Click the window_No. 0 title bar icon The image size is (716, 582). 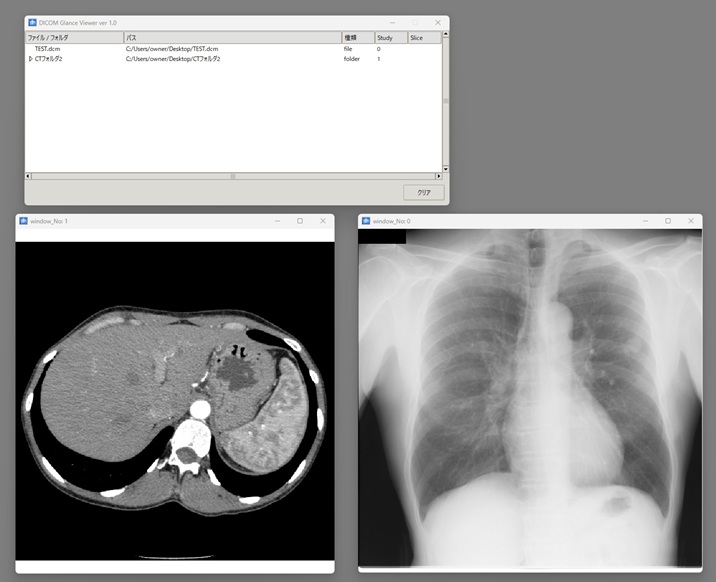pyautogui.click(x=366, y=221)
